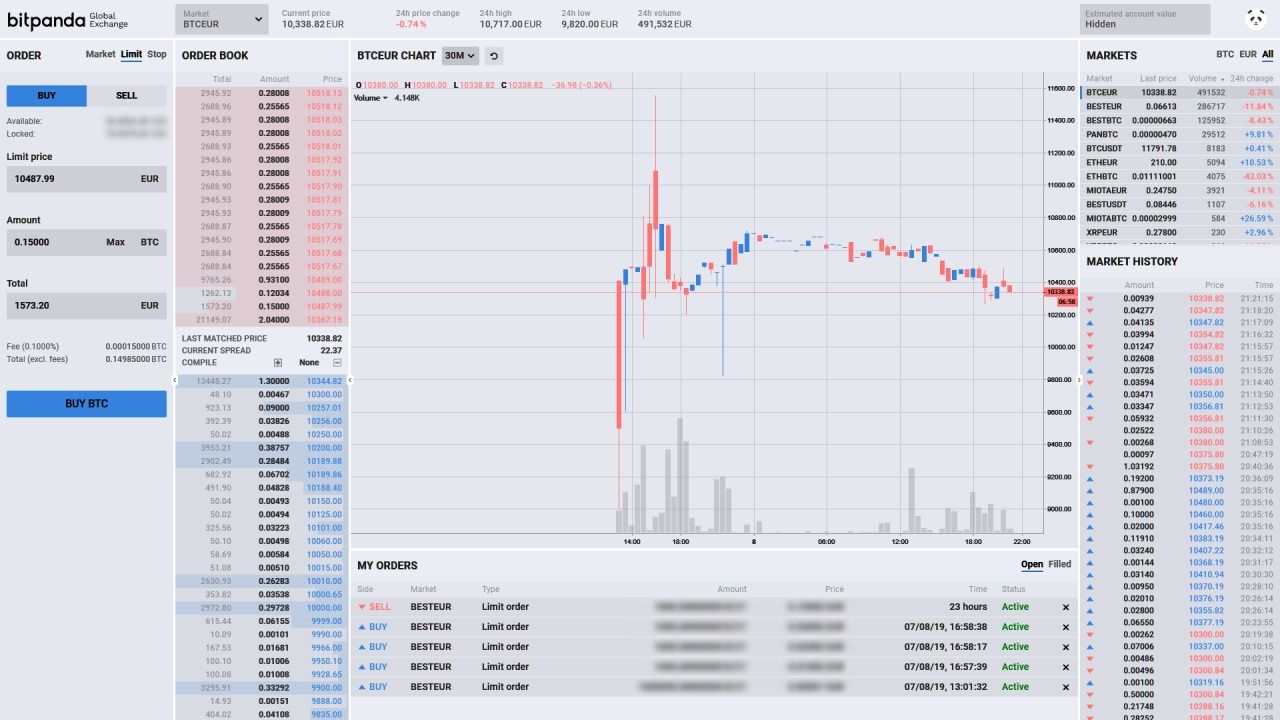Select ETHEUR in the markets list

(x=1180, y=162)
